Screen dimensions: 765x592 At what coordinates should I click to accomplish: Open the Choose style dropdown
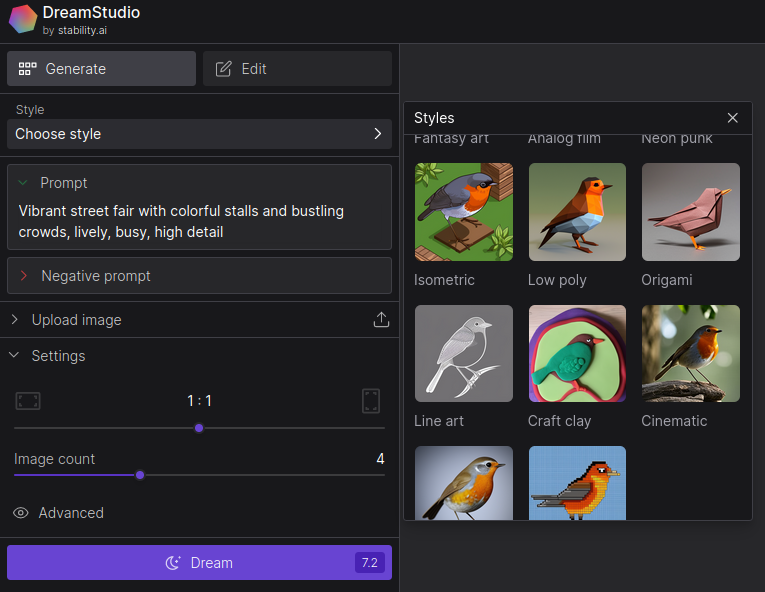tap(198, 134)
